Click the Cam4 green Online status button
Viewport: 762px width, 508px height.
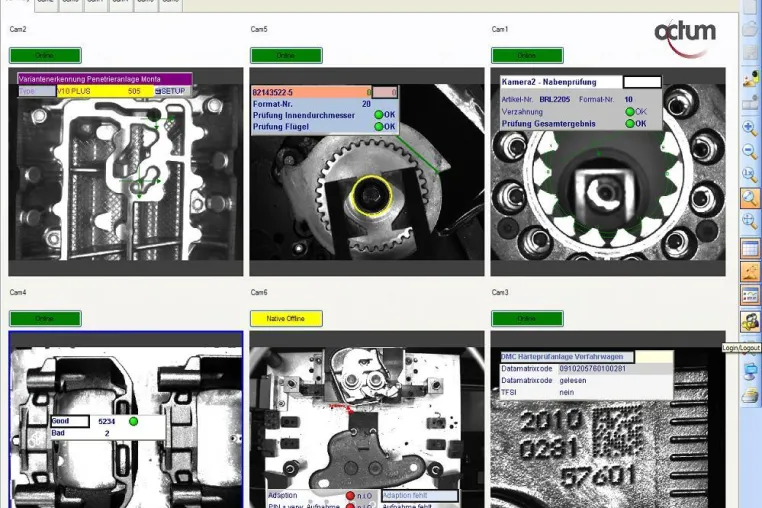[x=45, y=318]
